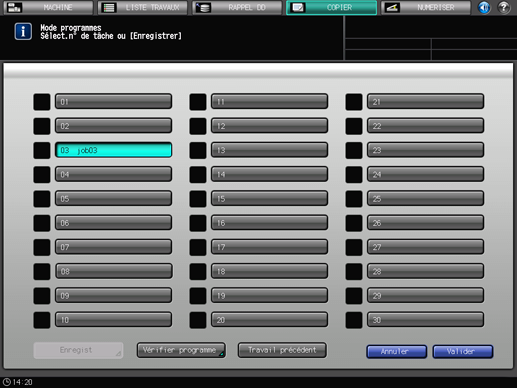This screenshot has width=517, height=388.
Task: Confirm with the Valider button
Action: click(x=463, y=352)
